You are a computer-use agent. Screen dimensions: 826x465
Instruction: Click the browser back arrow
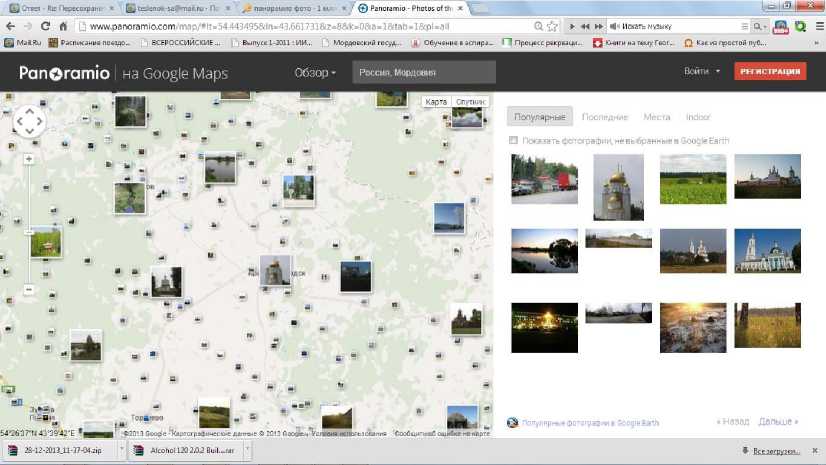tap(11, 26)
